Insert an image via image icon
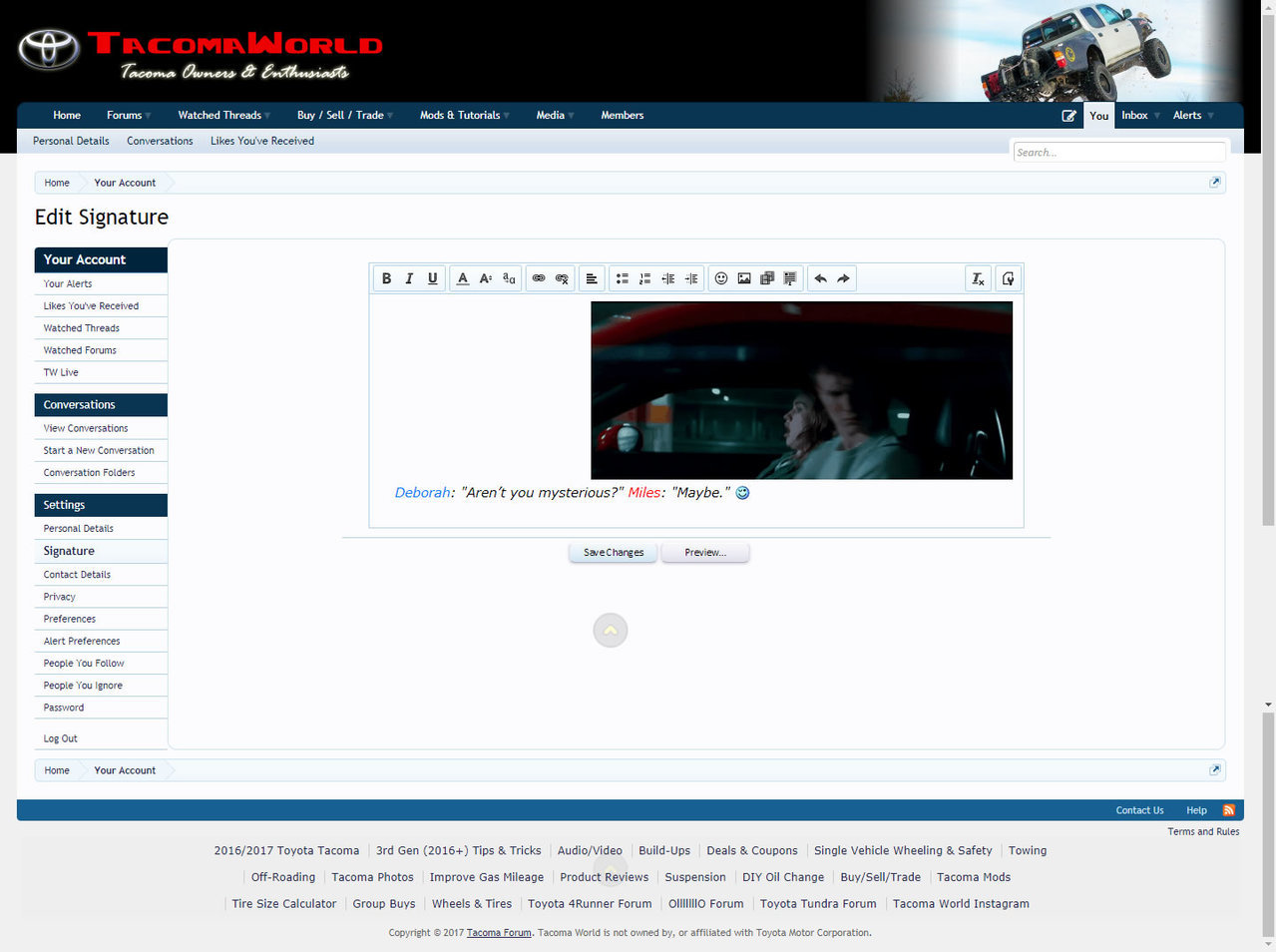 (x=743, y=278)
